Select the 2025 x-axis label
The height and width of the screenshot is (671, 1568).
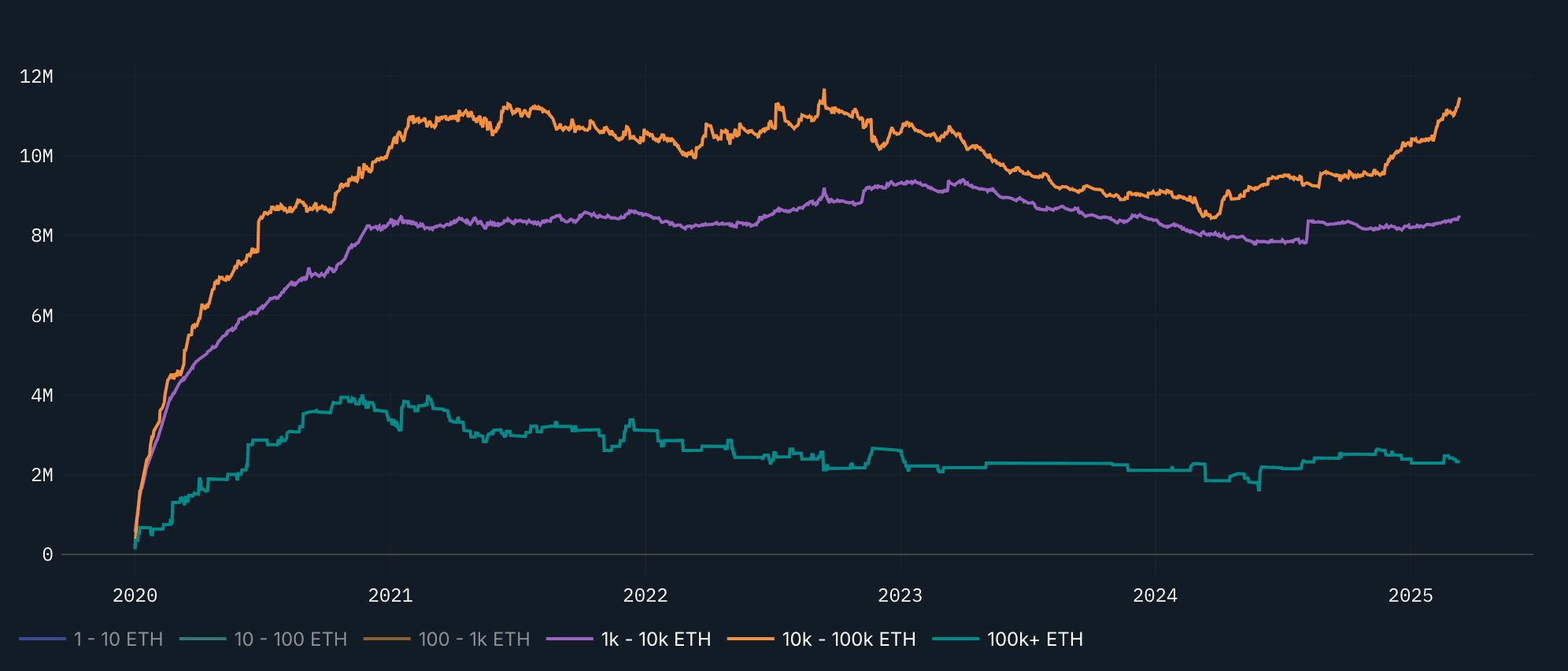tap(1411, 595)
